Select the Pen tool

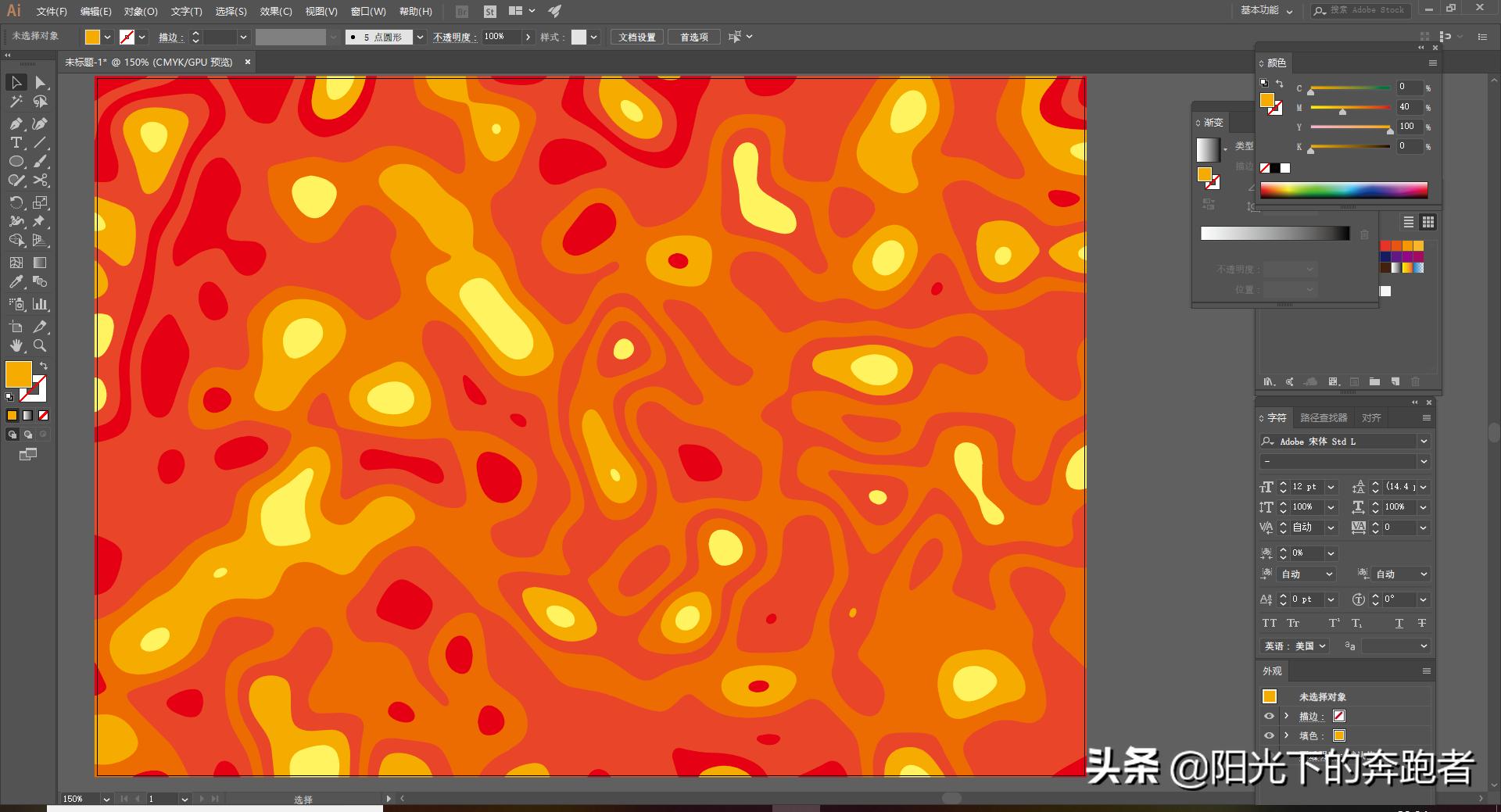click(16, 123)
